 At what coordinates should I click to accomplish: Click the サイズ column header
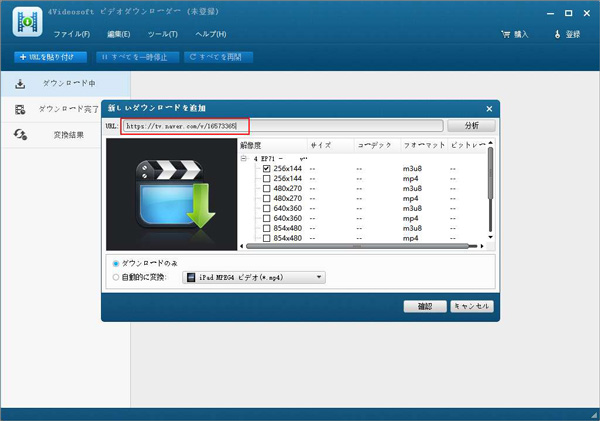coord(331,145)
